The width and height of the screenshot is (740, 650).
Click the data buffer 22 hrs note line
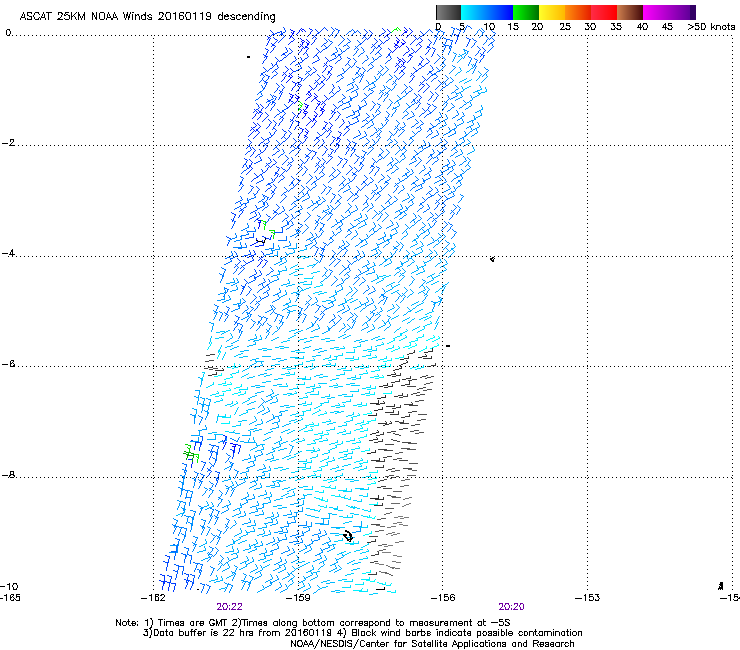point(362,633)
